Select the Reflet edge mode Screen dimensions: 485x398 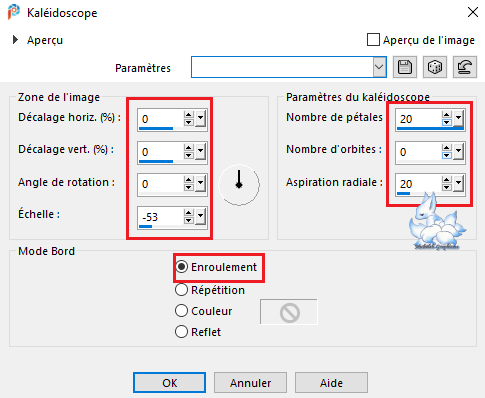181,332
